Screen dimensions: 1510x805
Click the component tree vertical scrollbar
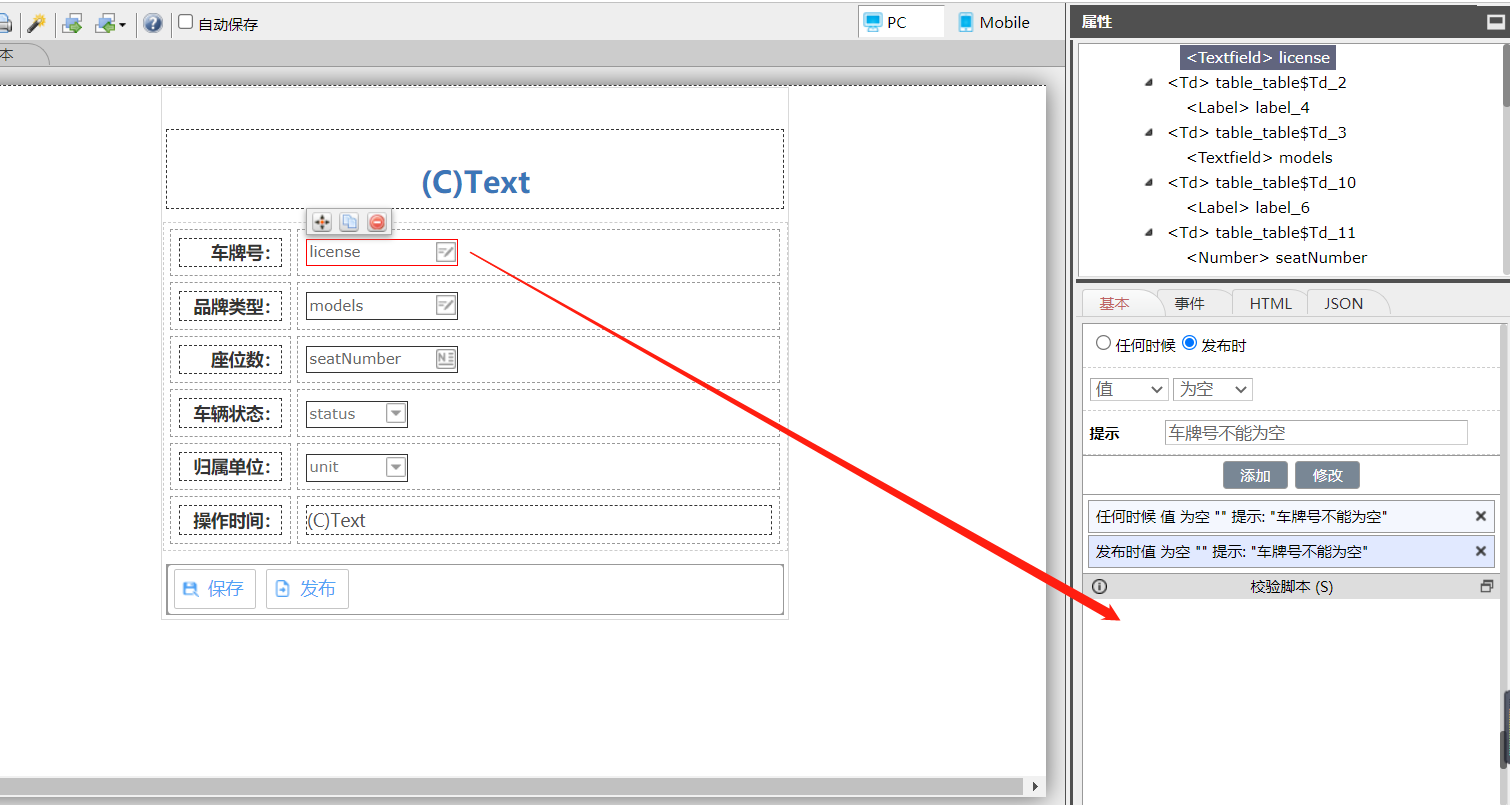click(1506, 75)
